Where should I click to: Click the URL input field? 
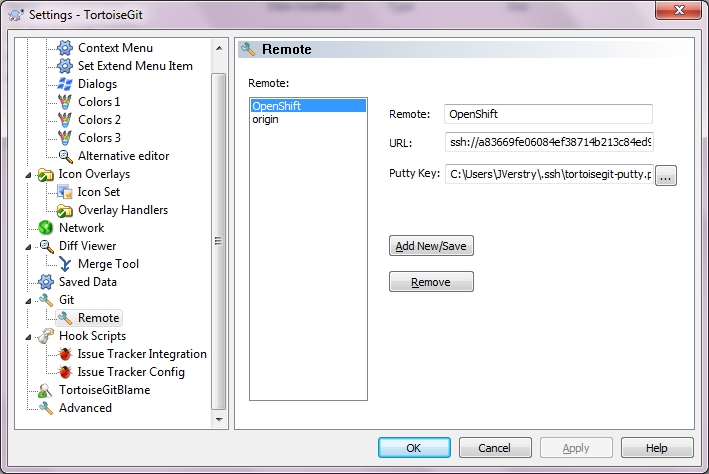[x=549, y=142]
